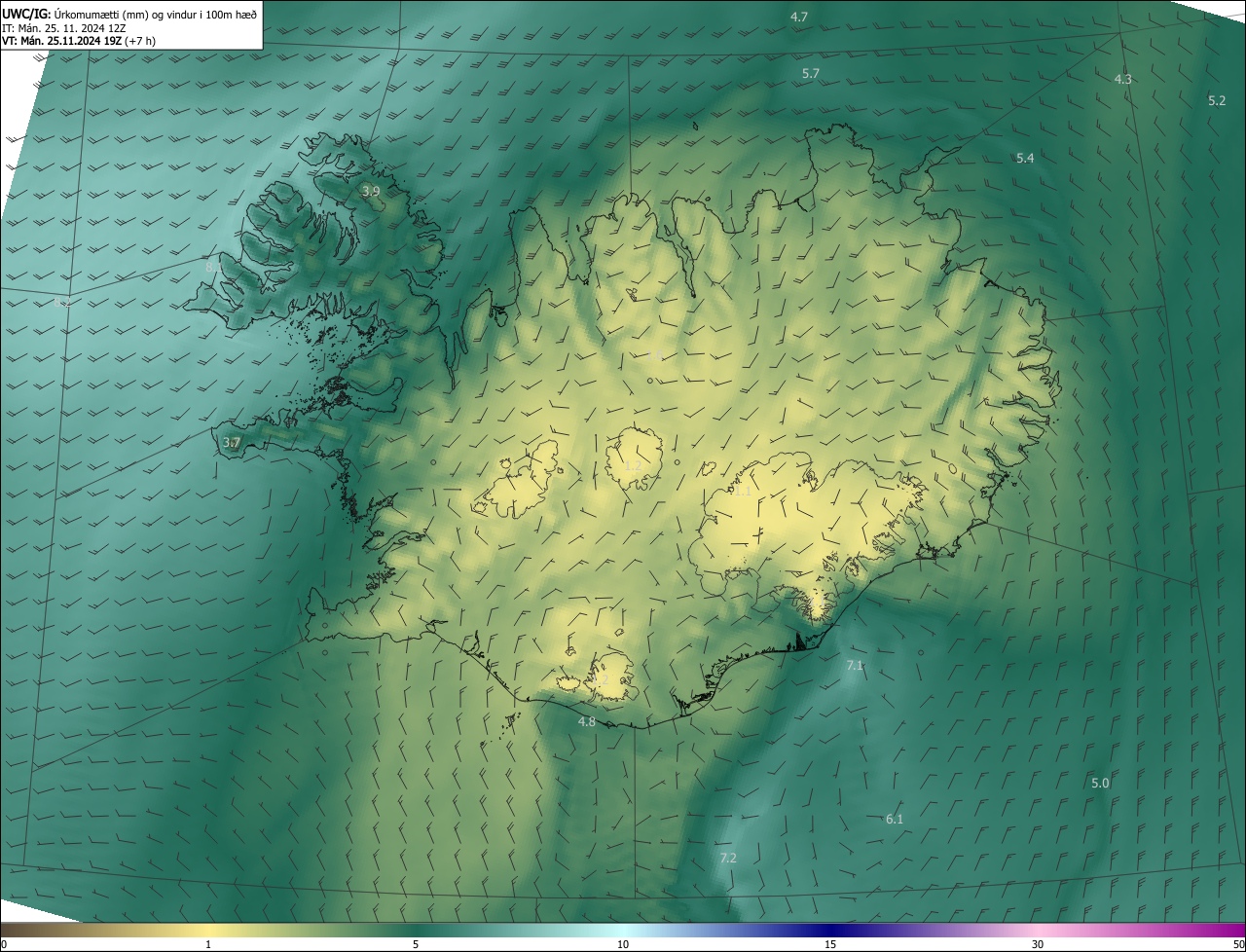Pick the 5.2 value label
This screenshot has height=952, width=1246.
1217,100
